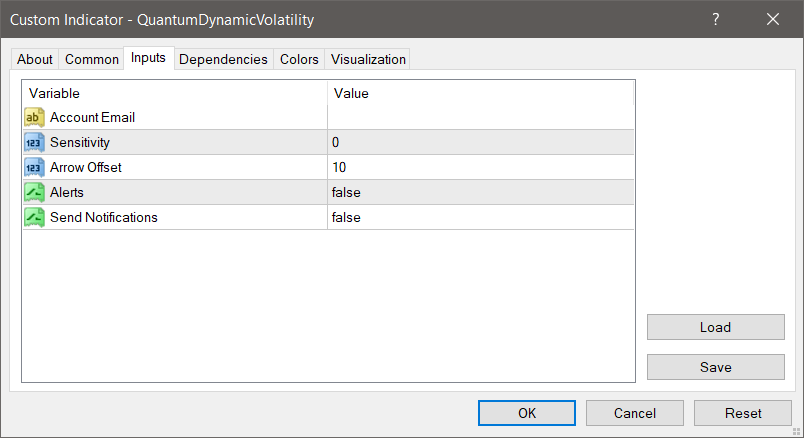Select the Visualization tab

(368, 59)
